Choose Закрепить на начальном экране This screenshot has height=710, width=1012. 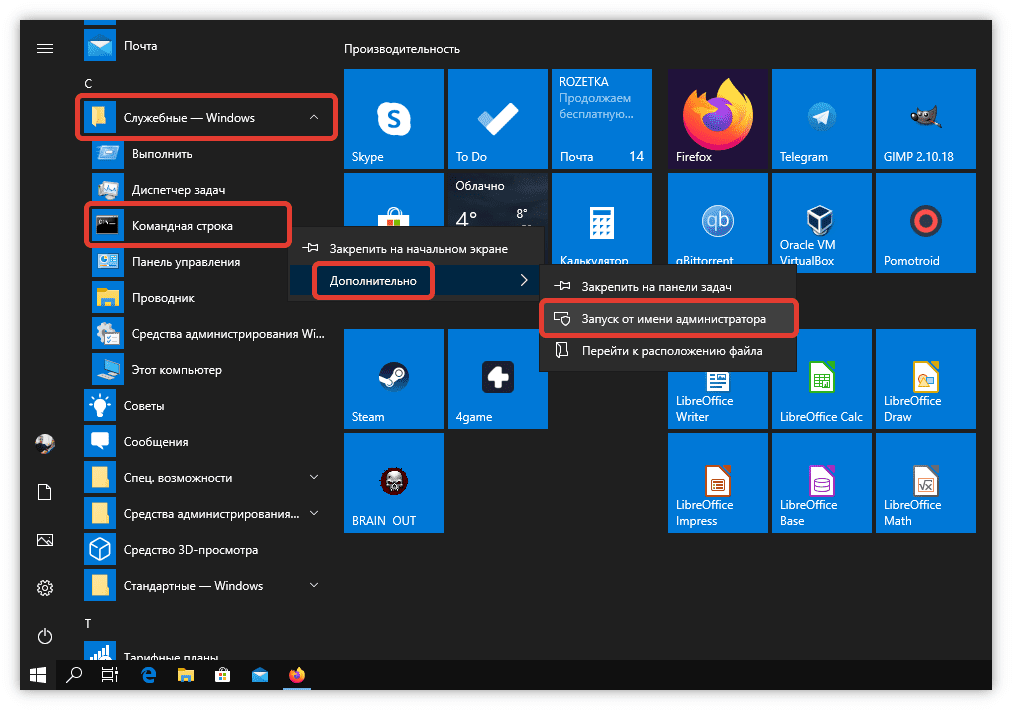[414, 248]
